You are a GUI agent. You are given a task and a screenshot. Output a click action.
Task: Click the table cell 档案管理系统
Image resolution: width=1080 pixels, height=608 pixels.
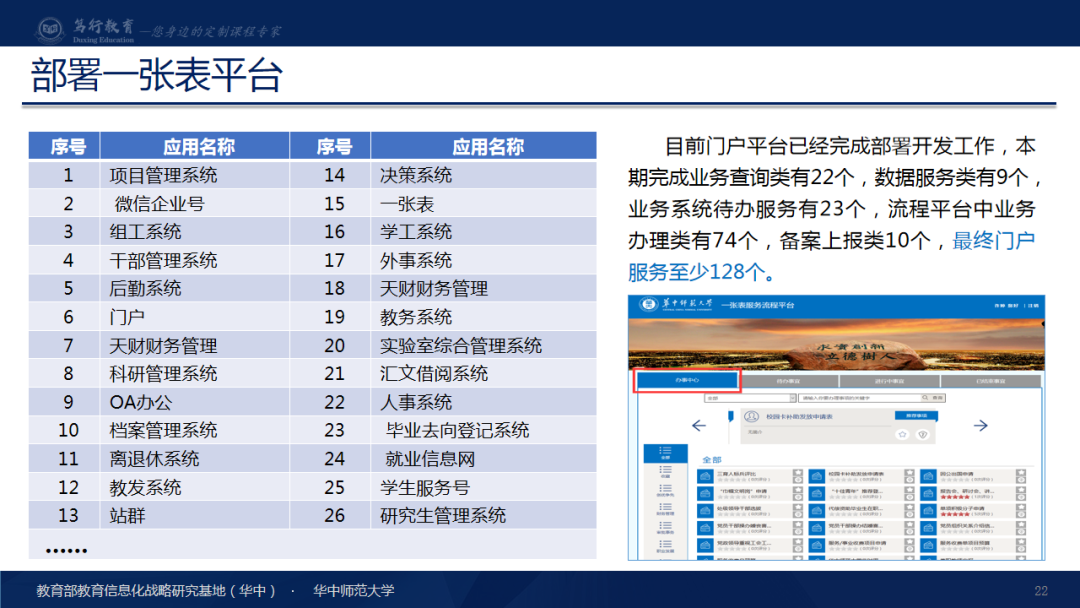(163, 430)
